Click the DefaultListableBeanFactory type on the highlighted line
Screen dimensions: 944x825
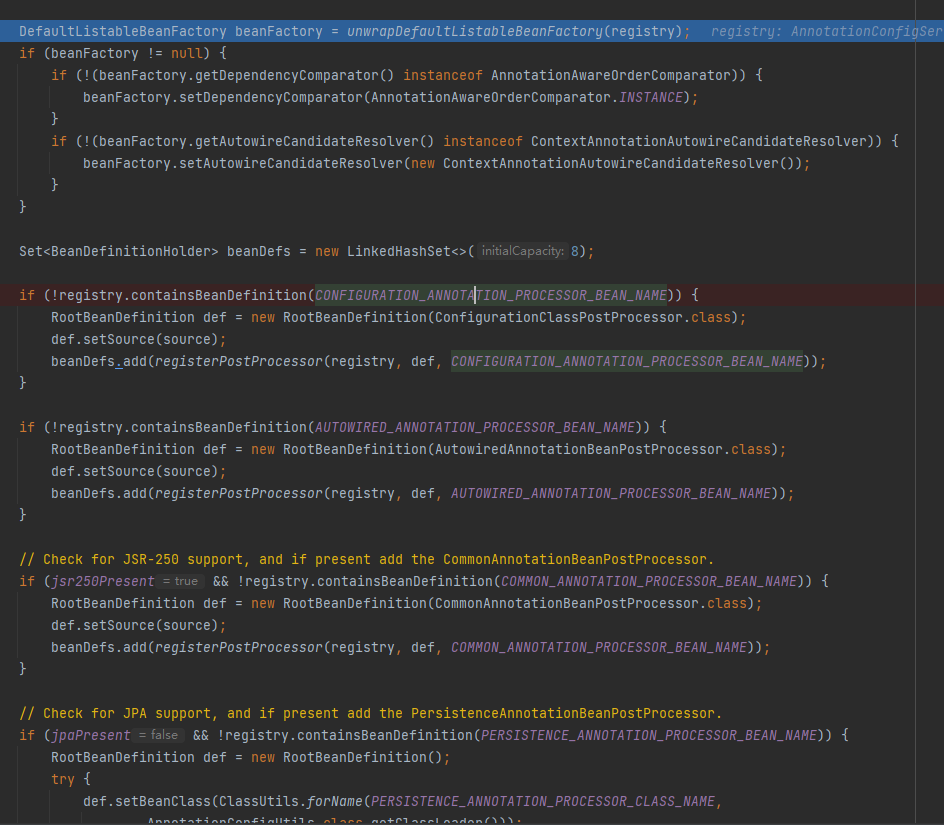click(x=123, y=31)
